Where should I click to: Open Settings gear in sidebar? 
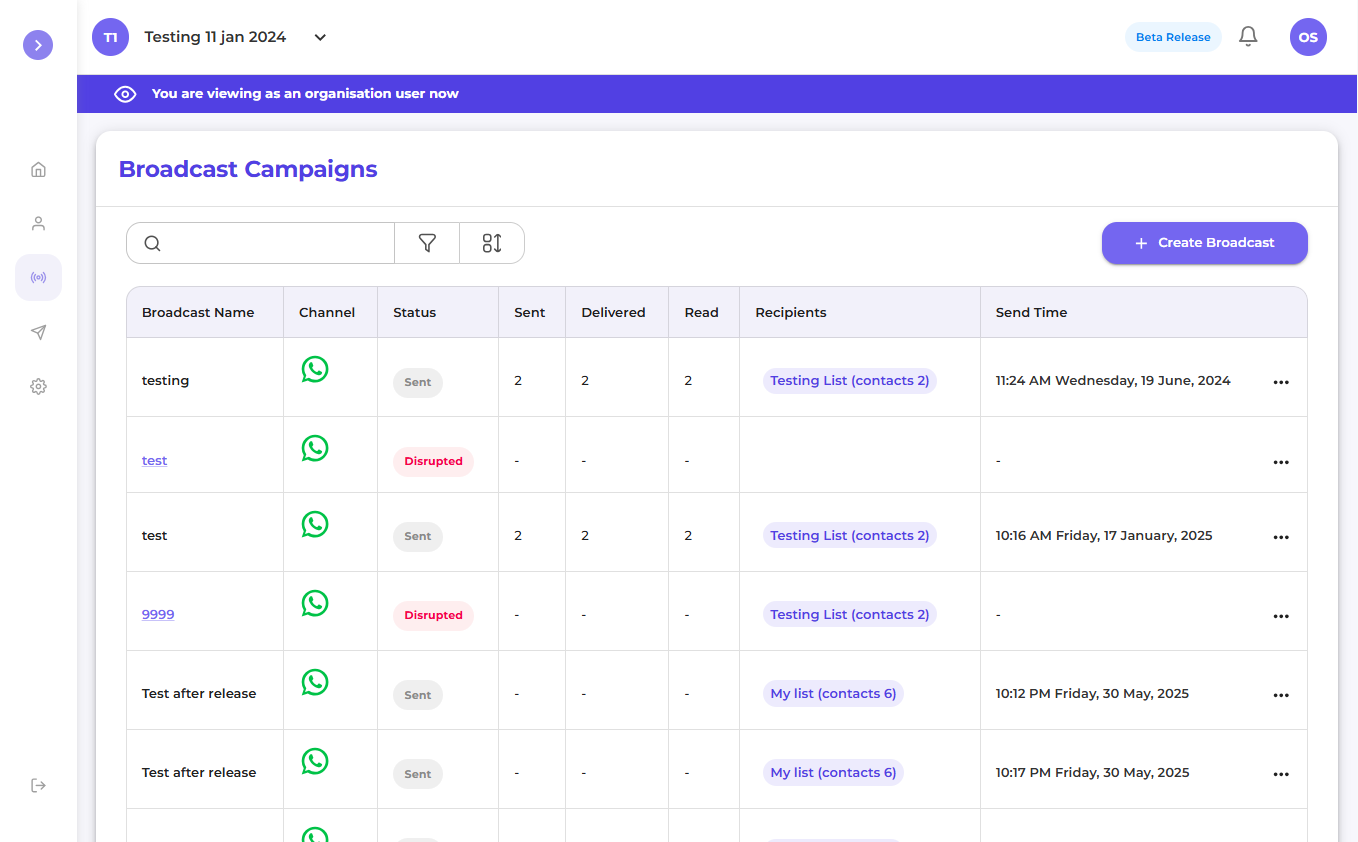point(38,386)
